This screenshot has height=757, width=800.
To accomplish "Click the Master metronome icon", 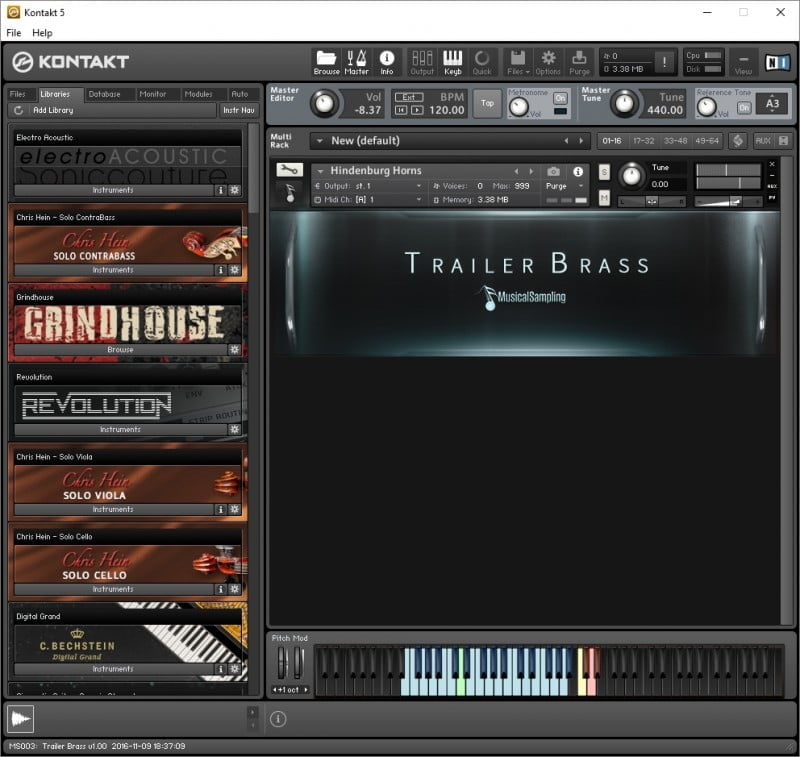I will 356,62.
